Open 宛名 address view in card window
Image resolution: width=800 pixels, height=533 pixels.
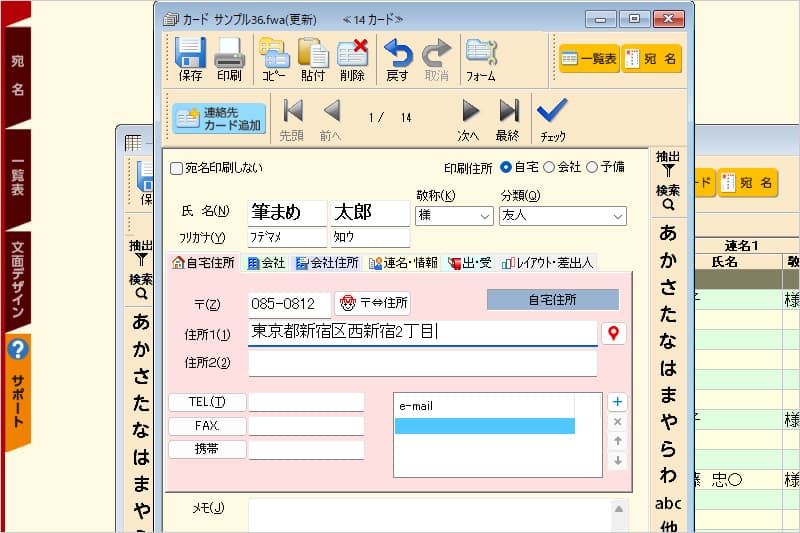pyautogui.click(x=652, y=59)
